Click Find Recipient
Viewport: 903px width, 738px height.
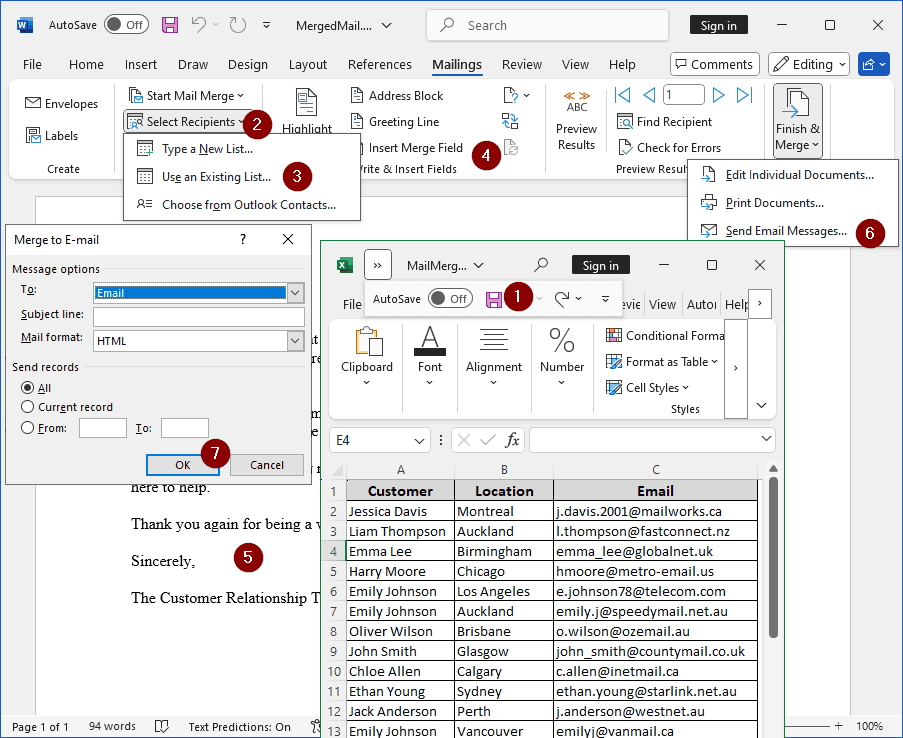[x=665, y=122]
